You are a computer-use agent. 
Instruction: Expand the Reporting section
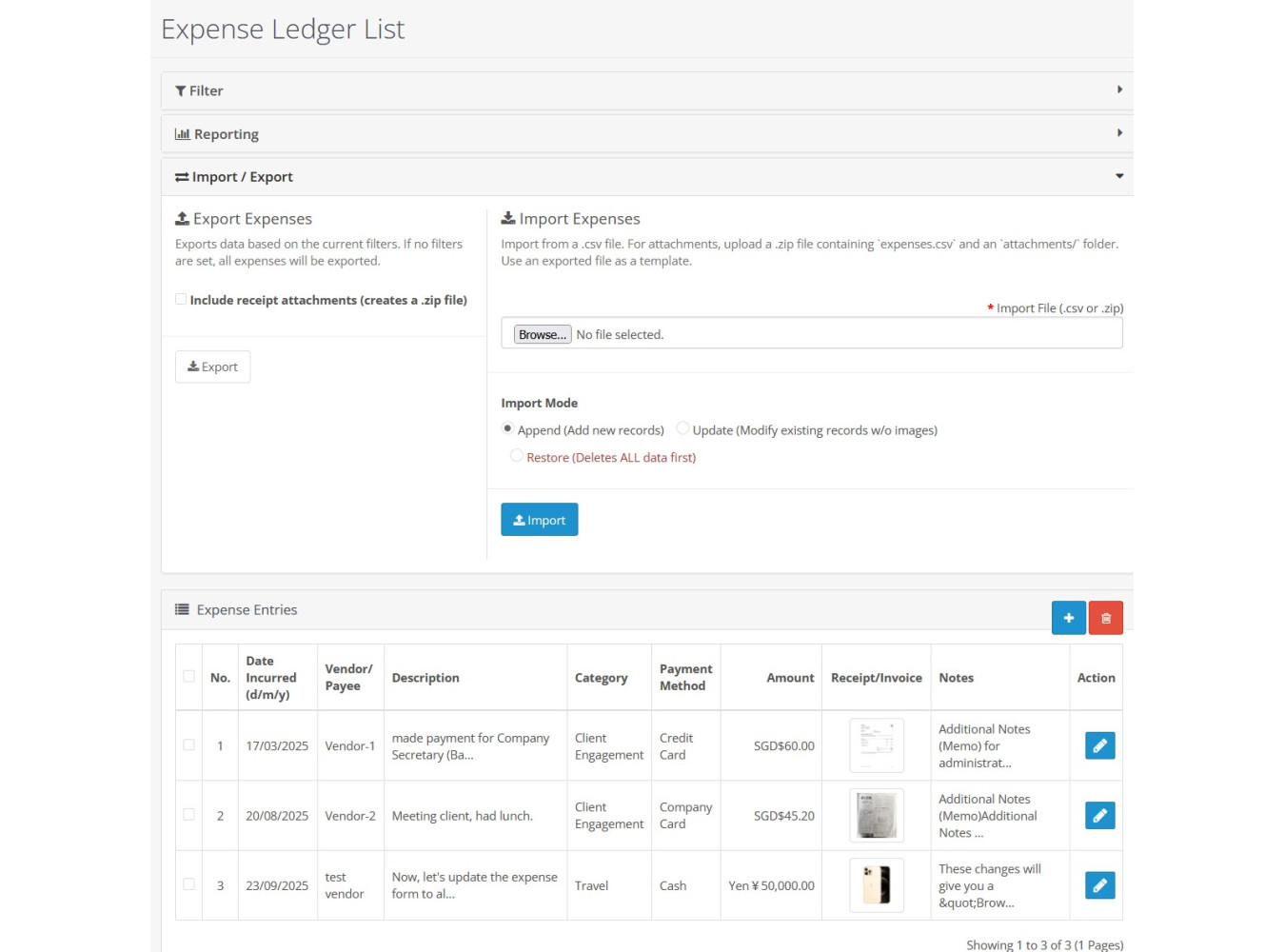[x=646, y=134]
